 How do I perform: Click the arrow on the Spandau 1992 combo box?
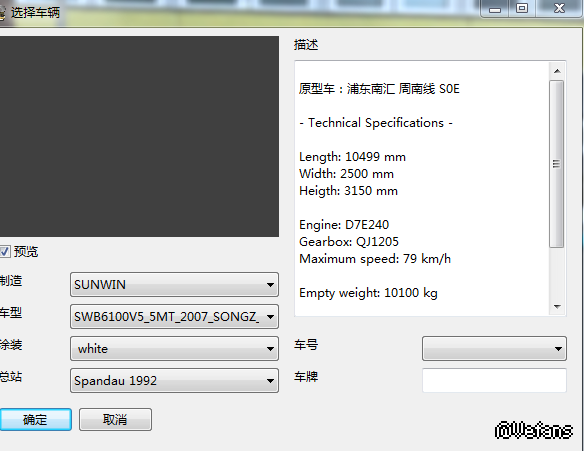pos(270,381)
